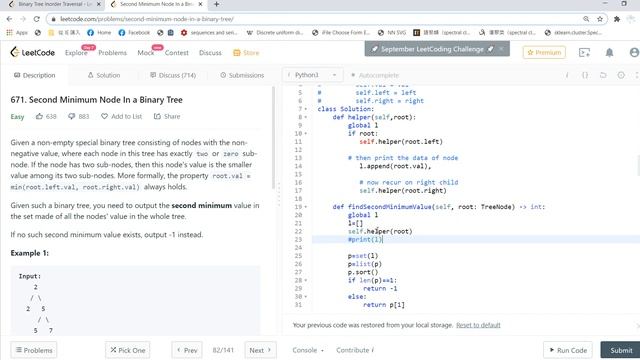Open the NN SVG bookmark
This screenshot has height=360, width=640.
(392, 32)
